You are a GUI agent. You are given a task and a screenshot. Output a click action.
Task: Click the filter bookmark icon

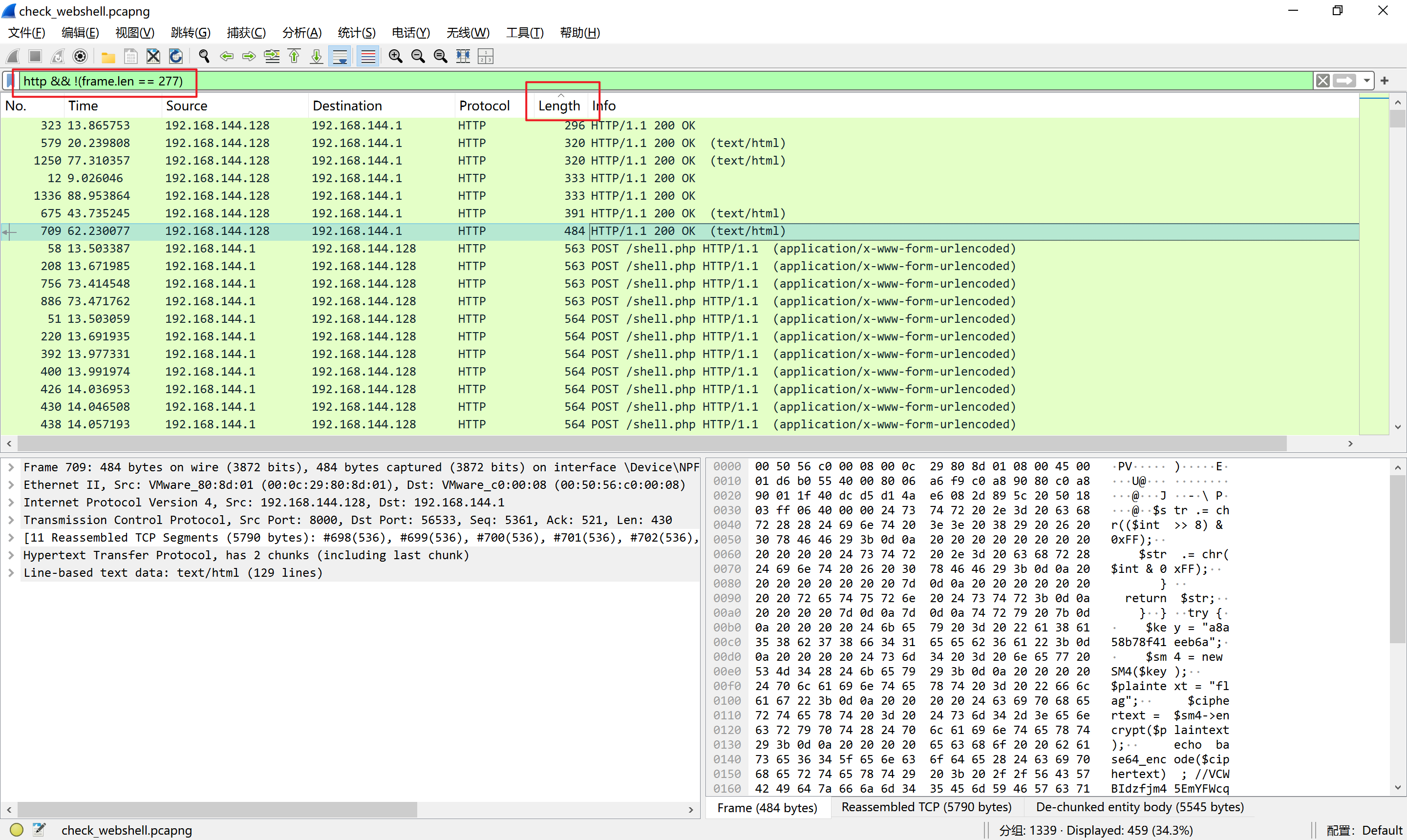(x=10, y=81)
